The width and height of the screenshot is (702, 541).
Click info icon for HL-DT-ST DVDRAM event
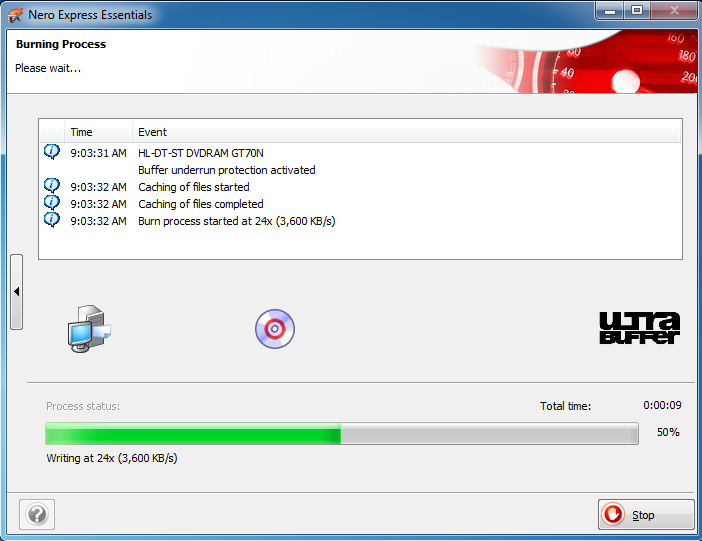point(51,151)
